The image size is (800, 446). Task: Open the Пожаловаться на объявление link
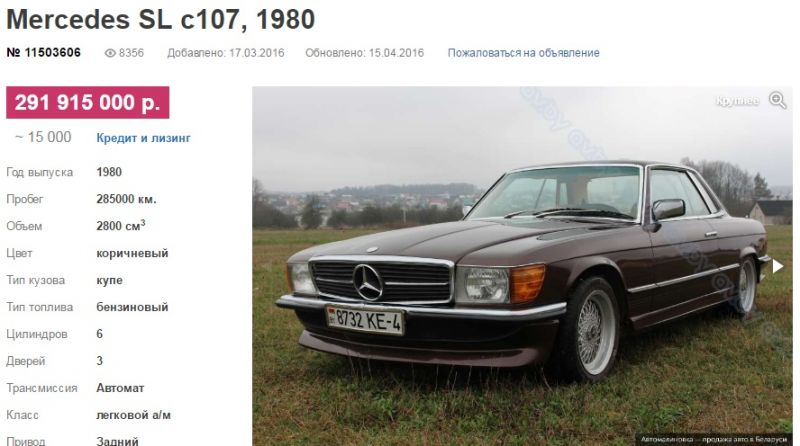[523, 53]
